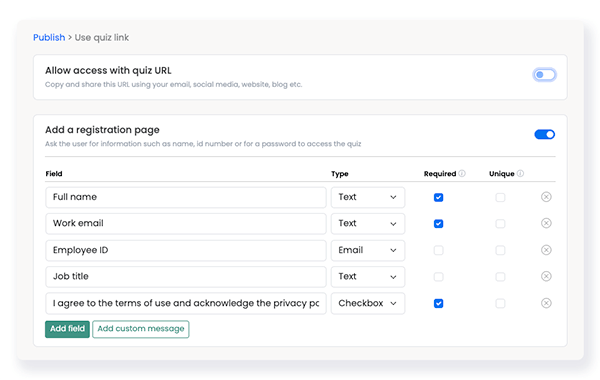The image size is (600, 380).
Task: Enable the Allow access with quiz URL toggle
Action: click(544, 75)
